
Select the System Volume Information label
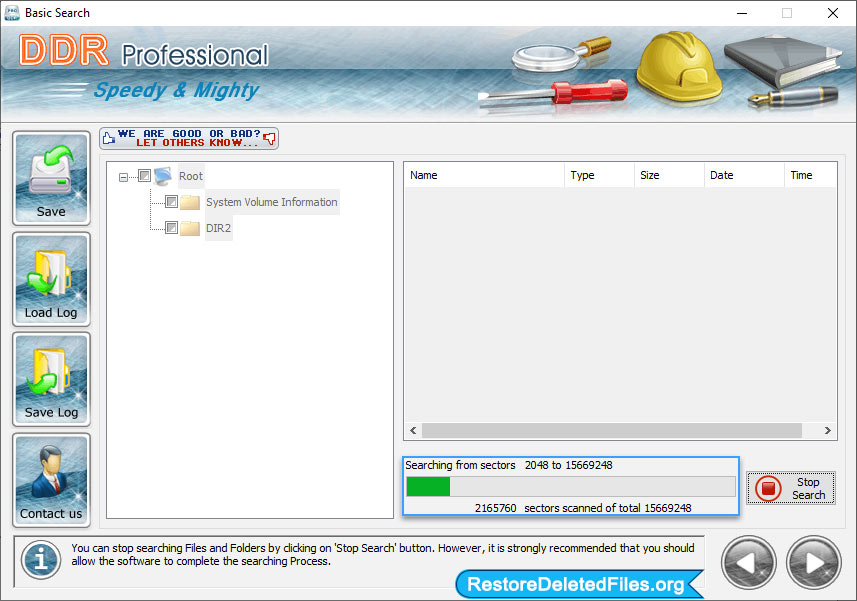[x=272, y=202]
